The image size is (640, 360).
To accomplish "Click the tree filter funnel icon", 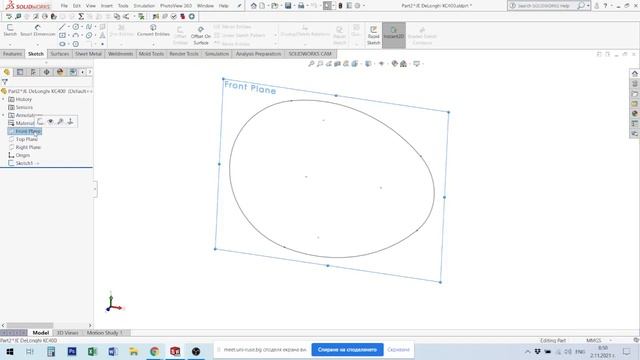I will coord(5,82).
